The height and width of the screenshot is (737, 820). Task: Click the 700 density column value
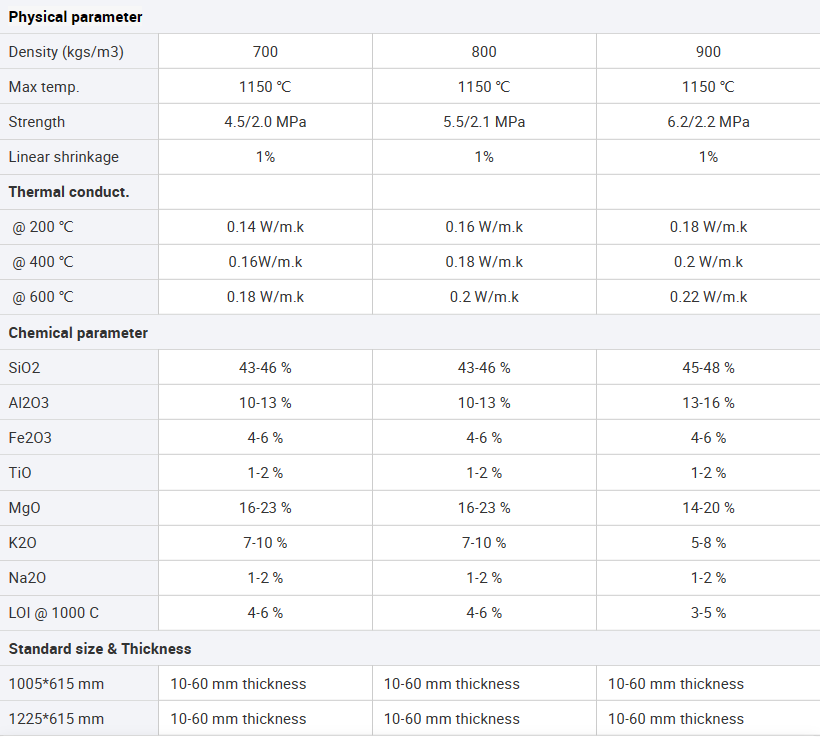point(265,52)
